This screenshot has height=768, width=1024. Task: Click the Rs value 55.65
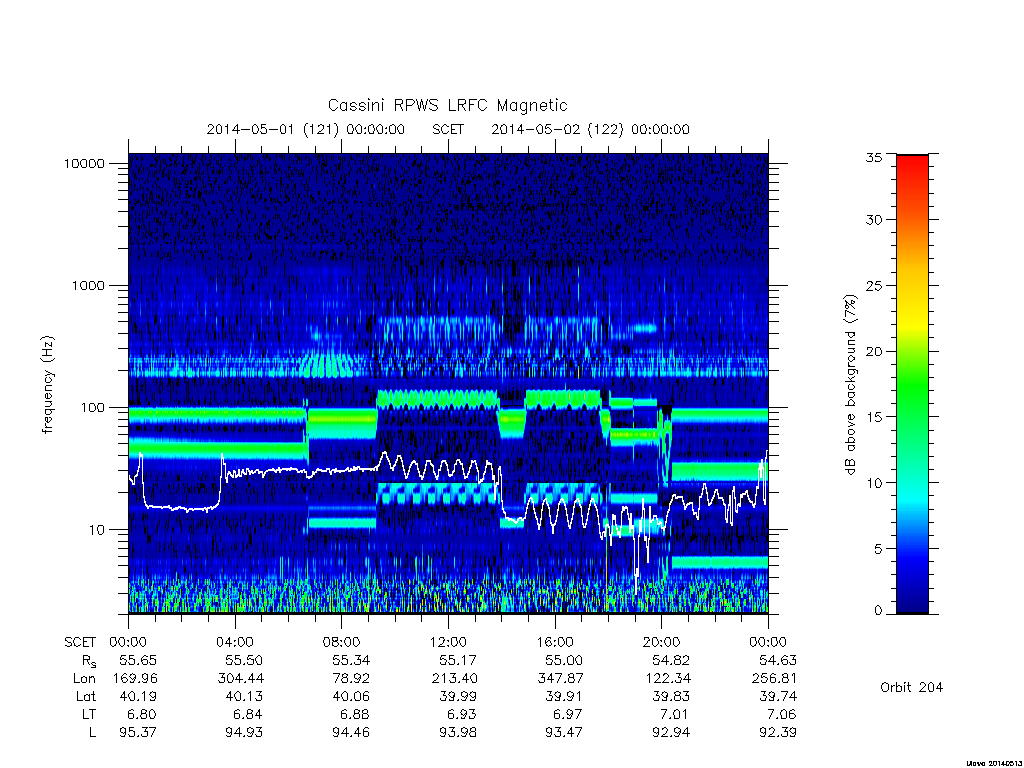coord(138,660)
